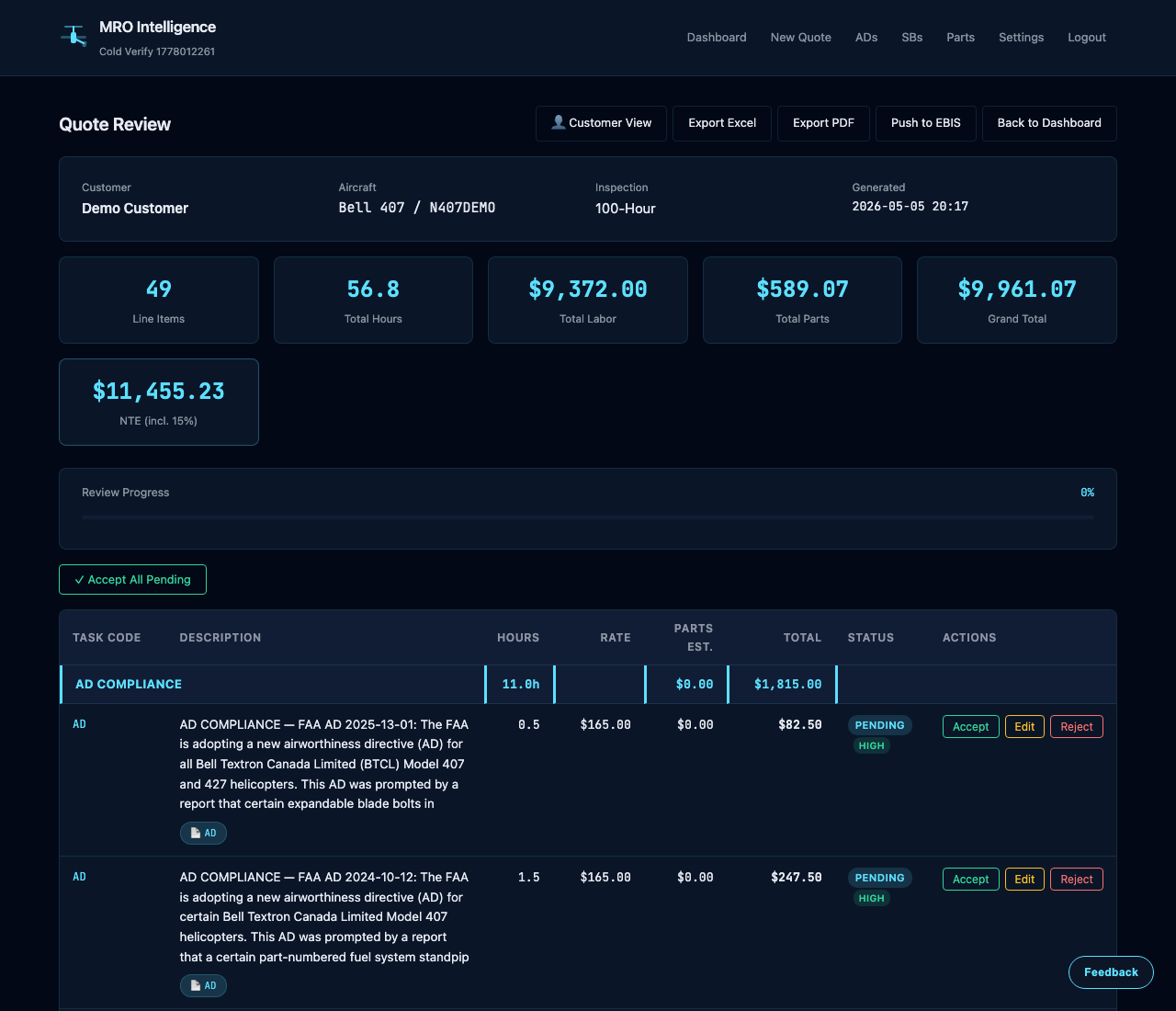Click the HOURS column header

coord(518,638)
